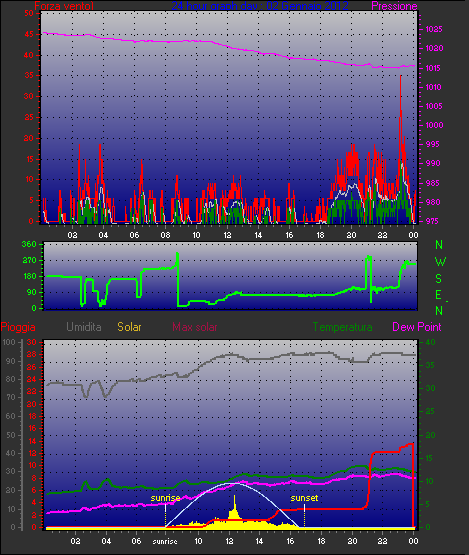Click the W compass direction label

pyautogui.click(x=440, y=262)
